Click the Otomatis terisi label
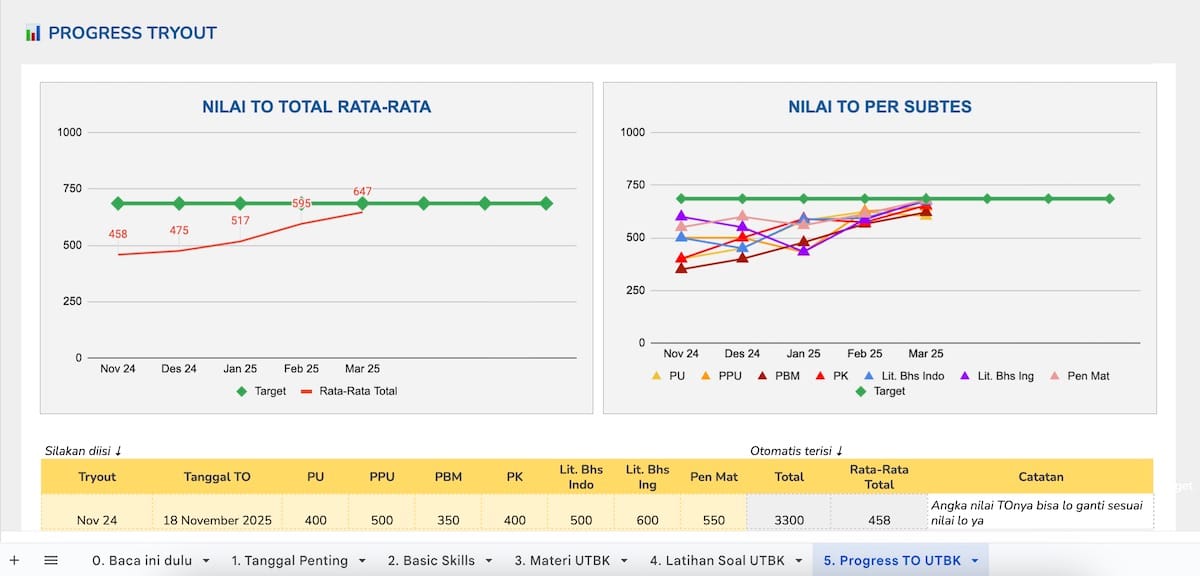This screenshot has width=1200, height=576. click(x=799, y=451)
